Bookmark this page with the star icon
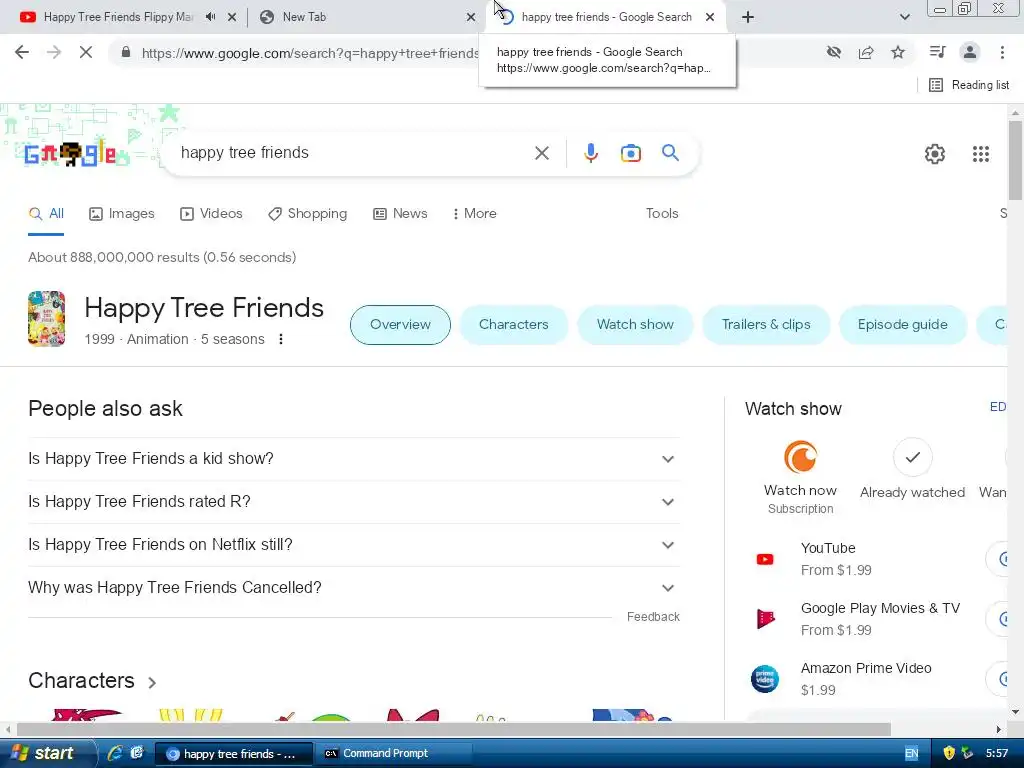 898,52
